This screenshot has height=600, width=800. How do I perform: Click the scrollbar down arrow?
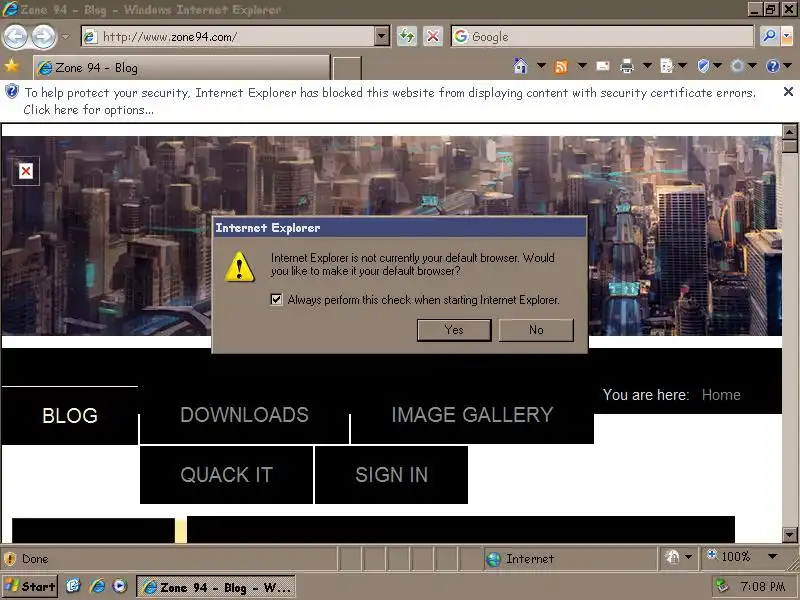(x=789, y=535)
